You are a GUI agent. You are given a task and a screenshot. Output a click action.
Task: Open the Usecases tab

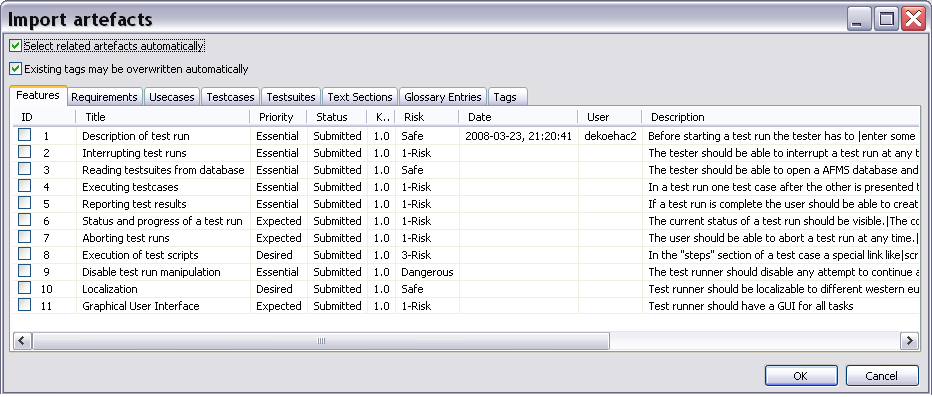pyautogui.click(x=172, y=97)
